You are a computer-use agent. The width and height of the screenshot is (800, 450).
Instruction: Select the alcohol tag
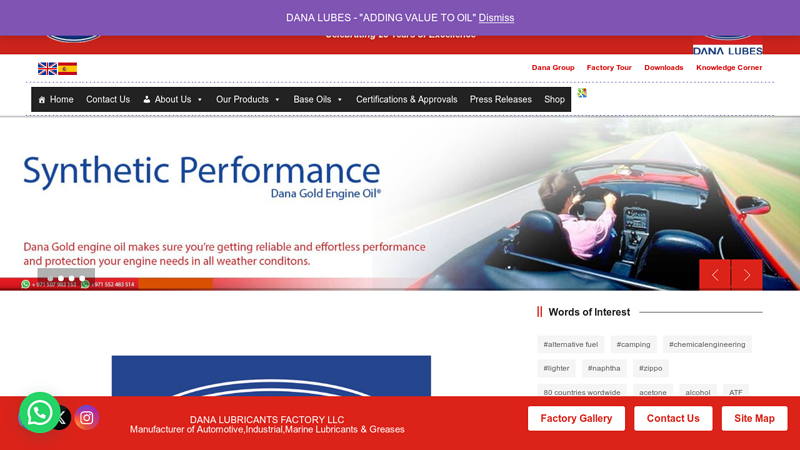pyautogui.click(x=697, y=391)
